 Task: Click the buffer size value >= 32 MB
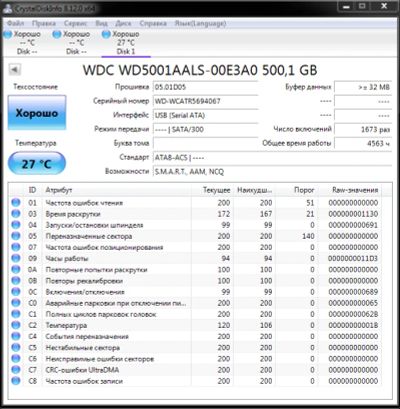363,87
